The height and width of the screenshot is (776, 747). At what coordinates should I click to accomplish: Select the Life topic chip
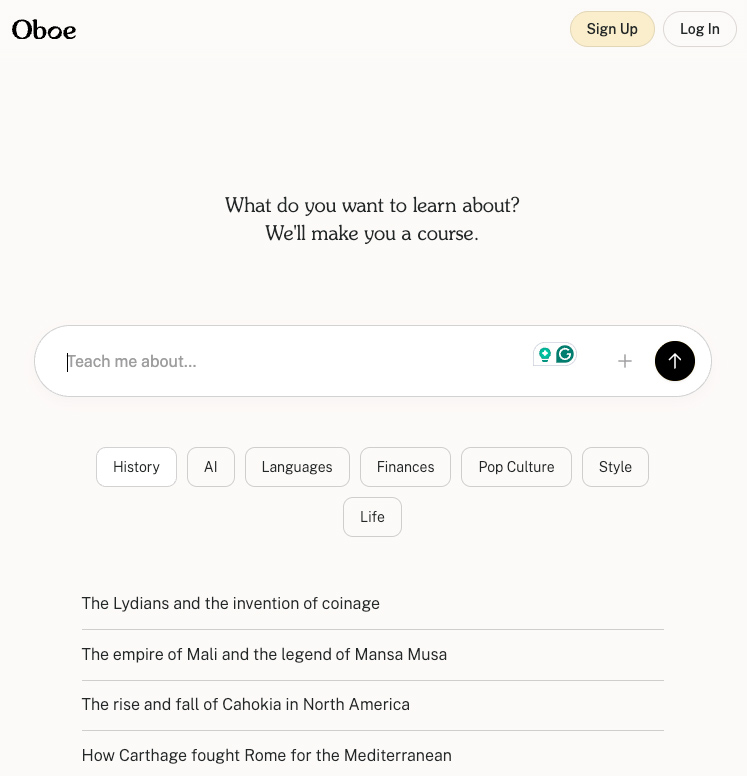coord(372,517)
